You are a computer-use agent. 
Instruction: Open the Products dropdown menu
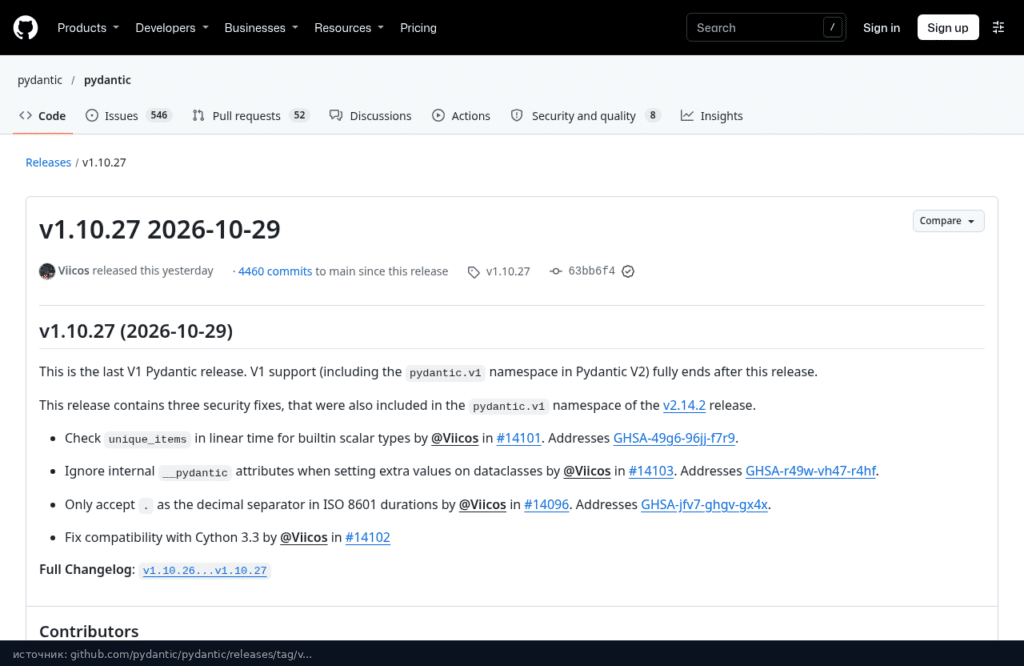point(88,28)
